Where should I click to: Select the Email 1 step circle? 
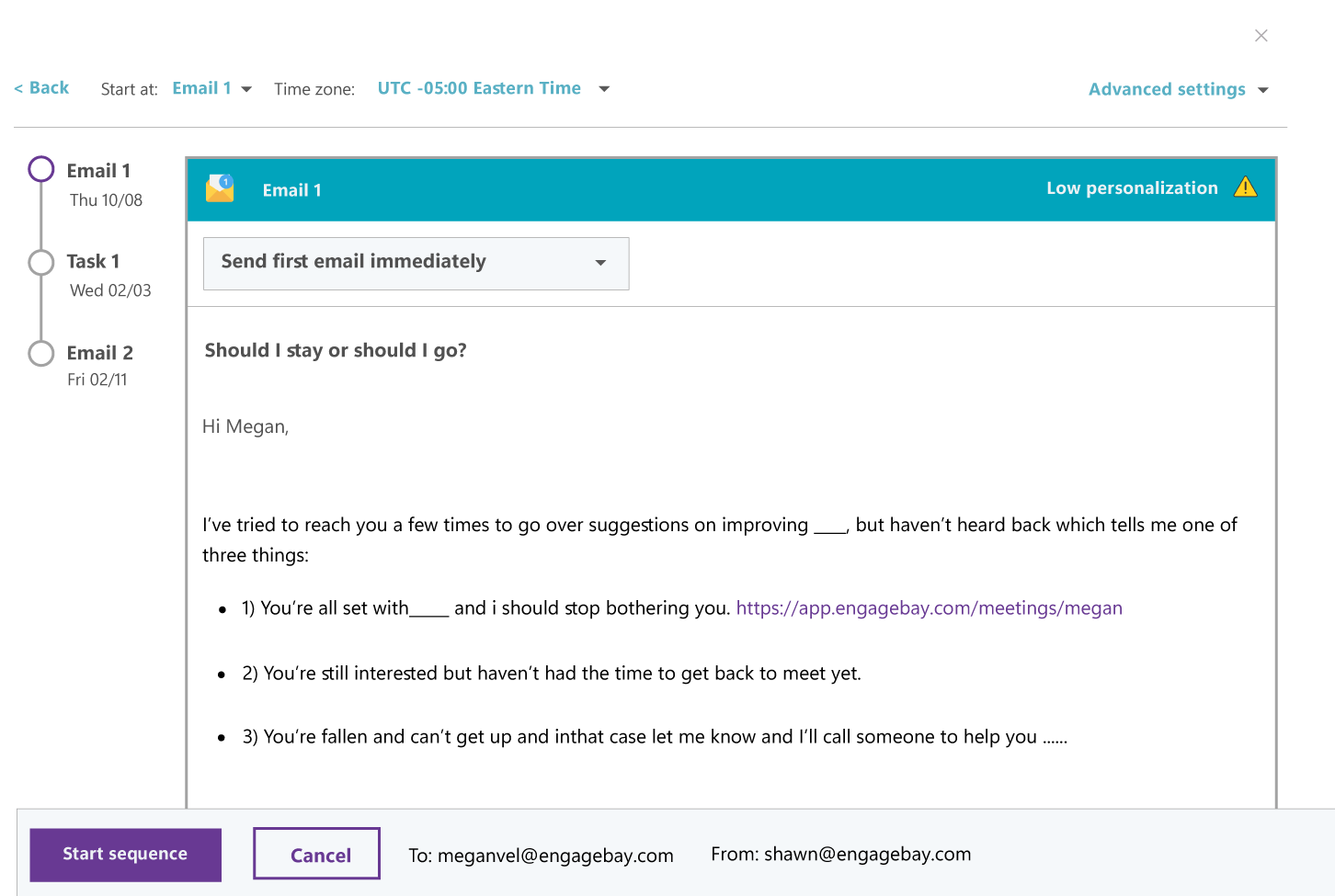click(x=41, y=170)
